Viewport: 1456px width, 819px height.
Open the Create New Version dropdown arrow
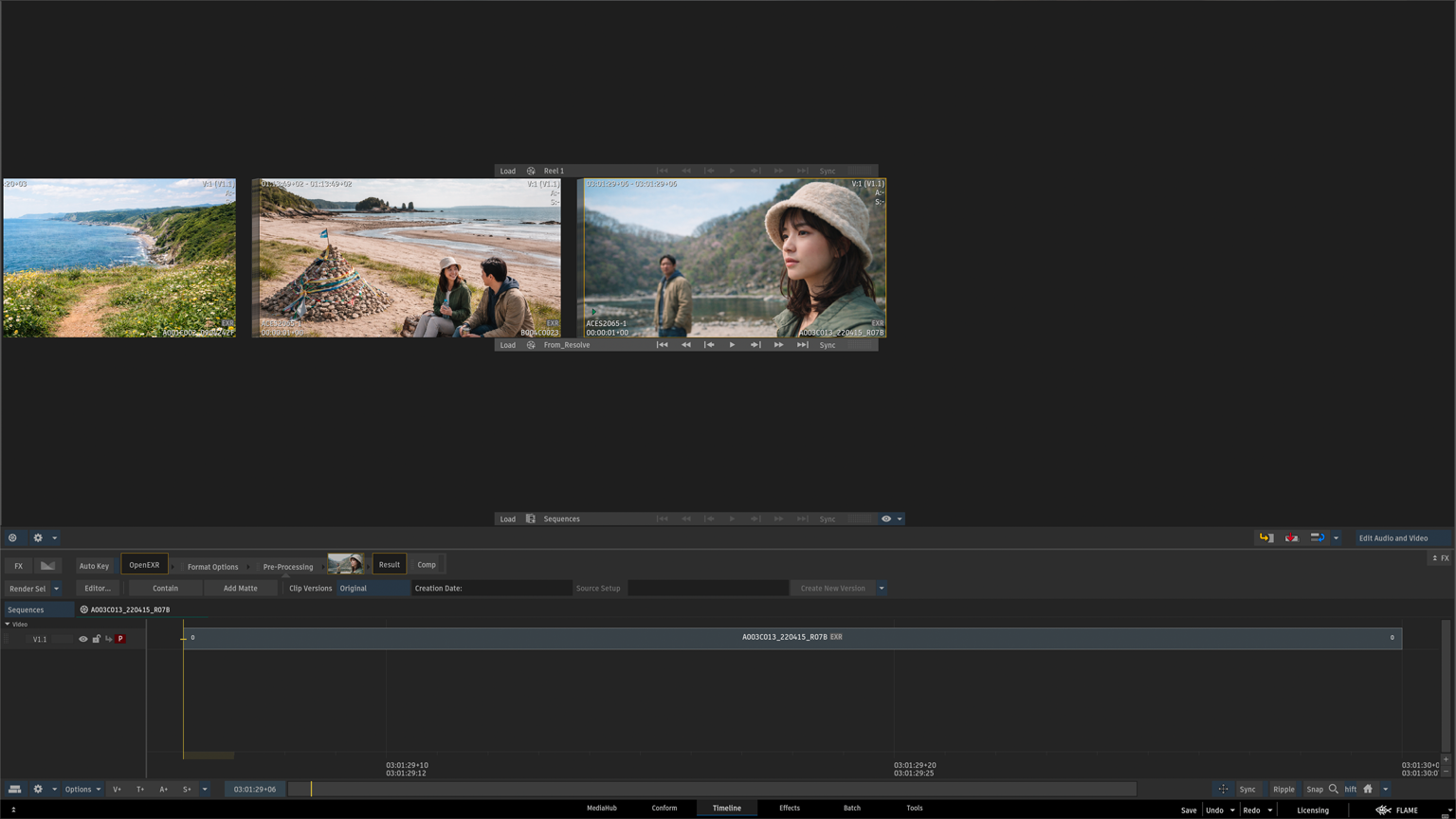[882, 589]
